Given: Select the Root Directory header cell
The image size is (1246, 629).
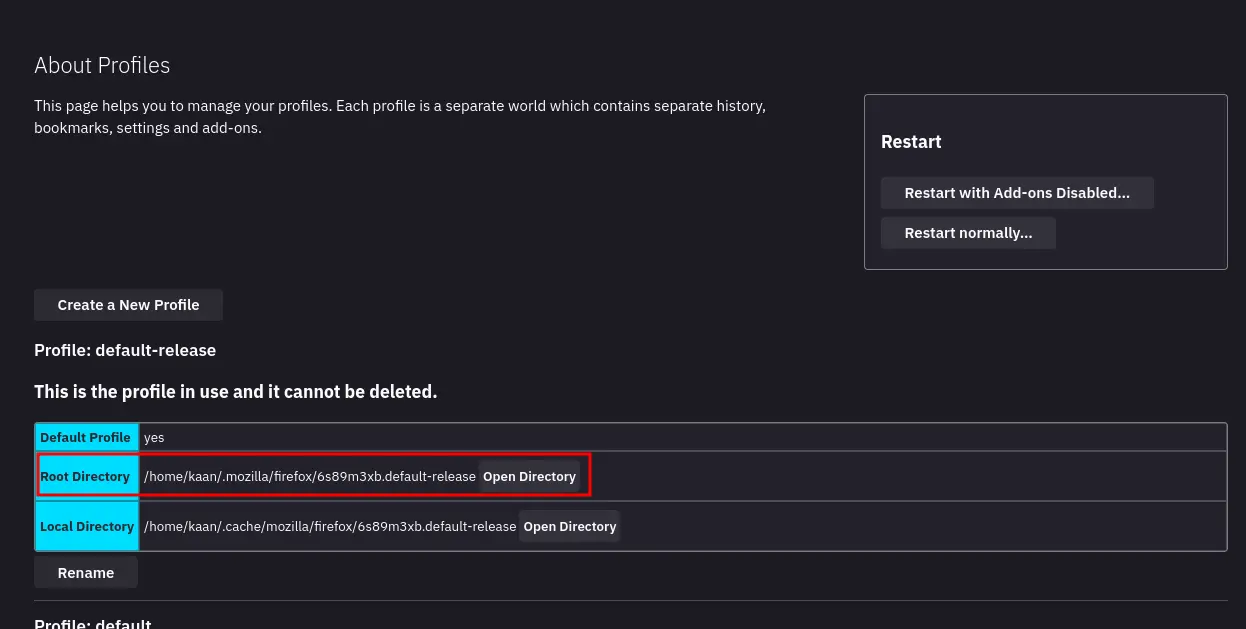Looking at the screenshot, I should coord(86,476).
